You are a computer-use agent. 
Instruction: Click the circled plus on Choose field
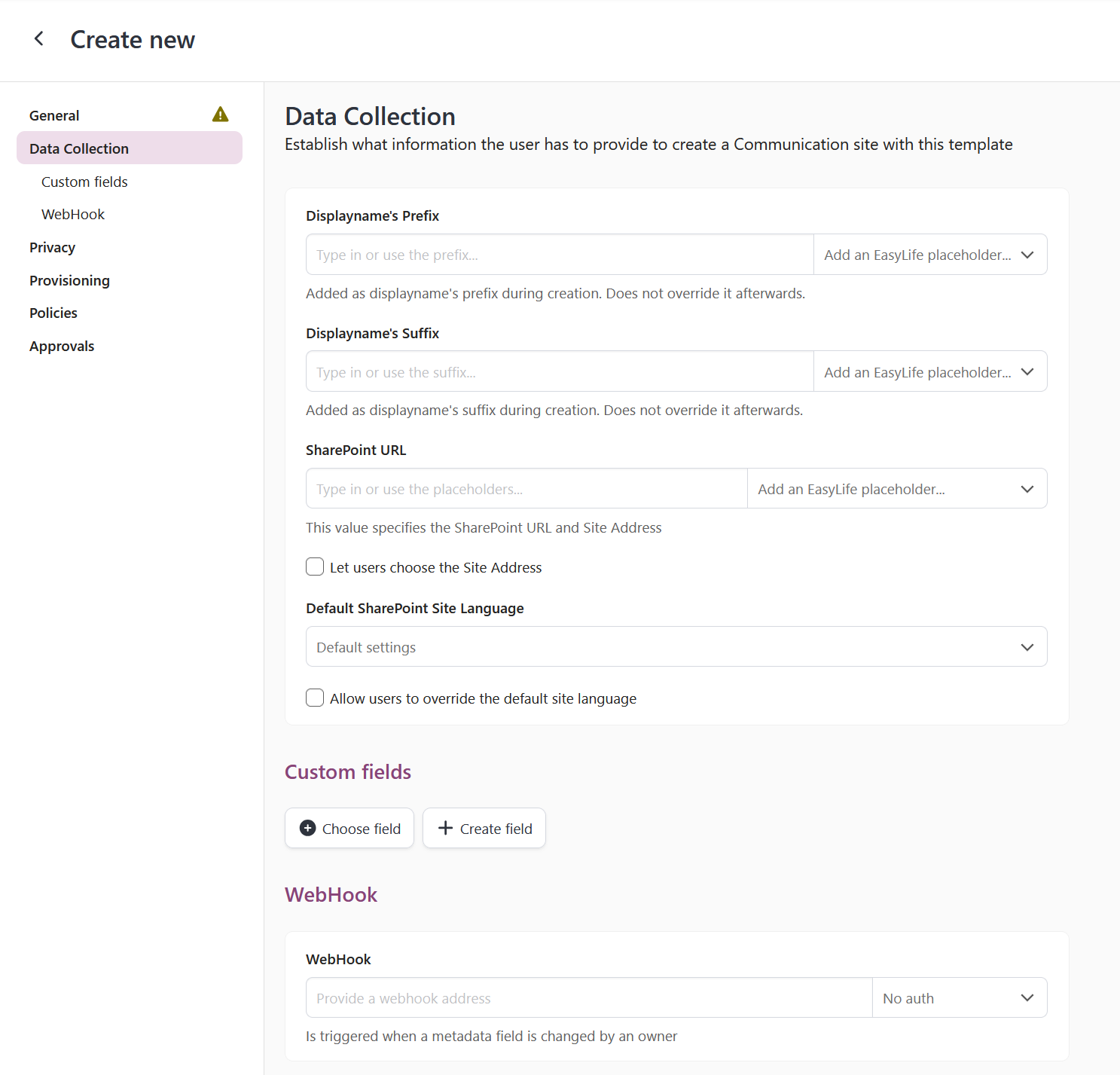pos(307,828)
